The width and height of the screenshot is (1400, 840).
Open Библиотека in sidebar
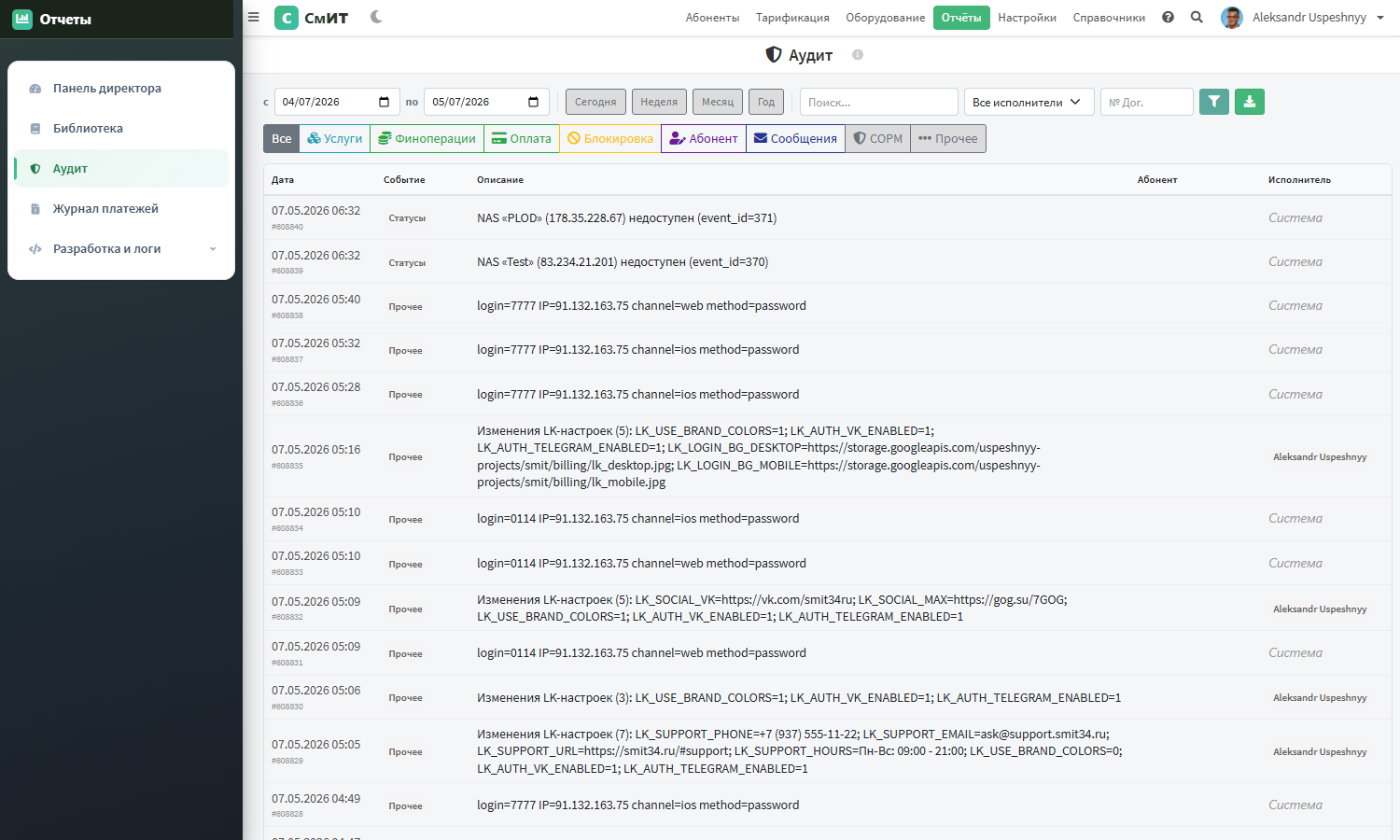click(x=121, y=129)
